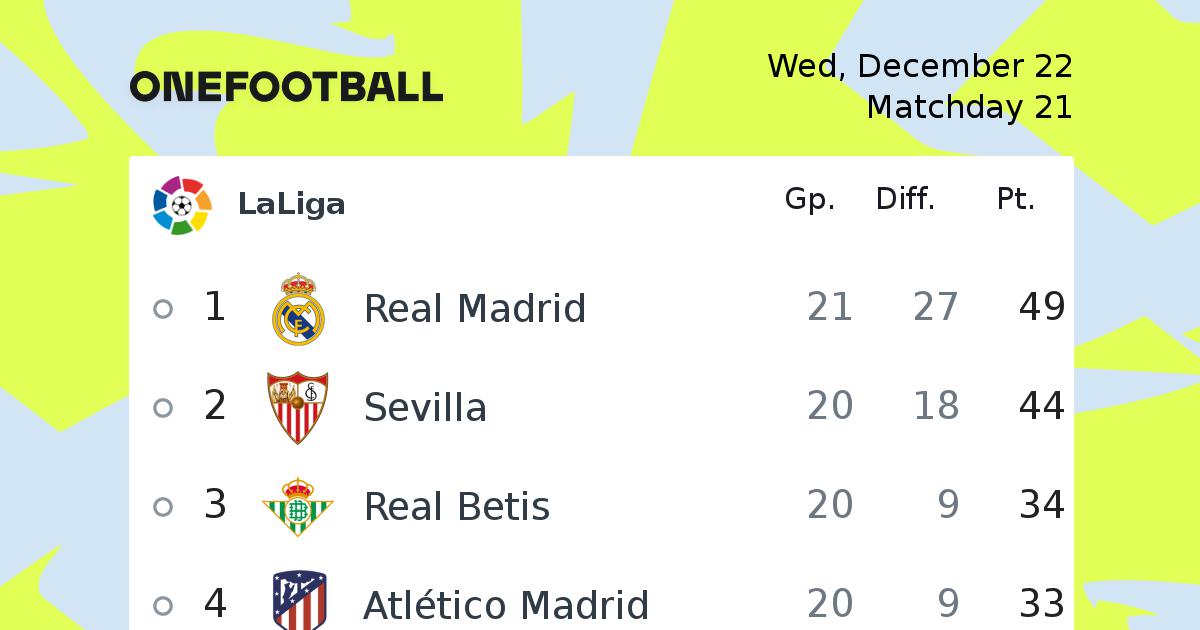Click the position indicator circle beside Real Betis

point(163,507)
